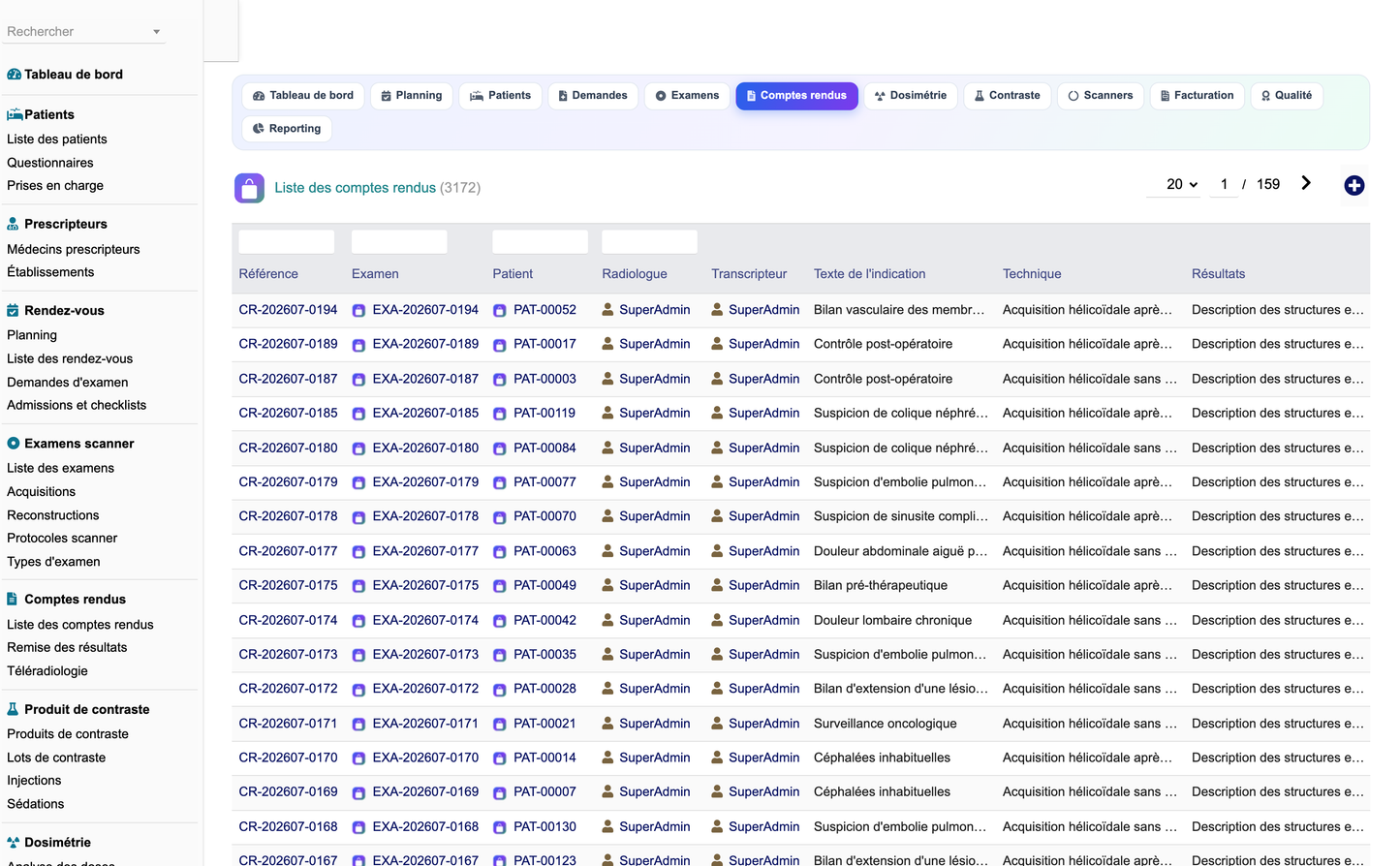The width and height of the screenshot is (1400, 866).
Task: Click the Patient filter input field
Action: [x=541, y=242]
